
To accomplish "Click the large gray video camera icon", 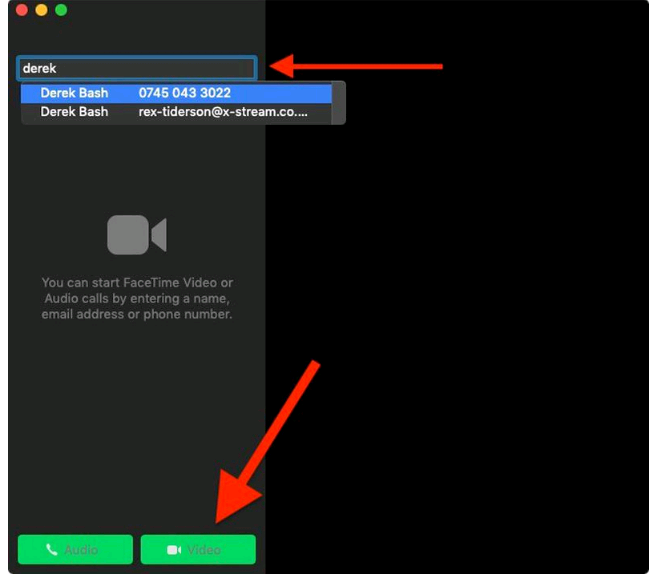I will (x=137, y=235).
